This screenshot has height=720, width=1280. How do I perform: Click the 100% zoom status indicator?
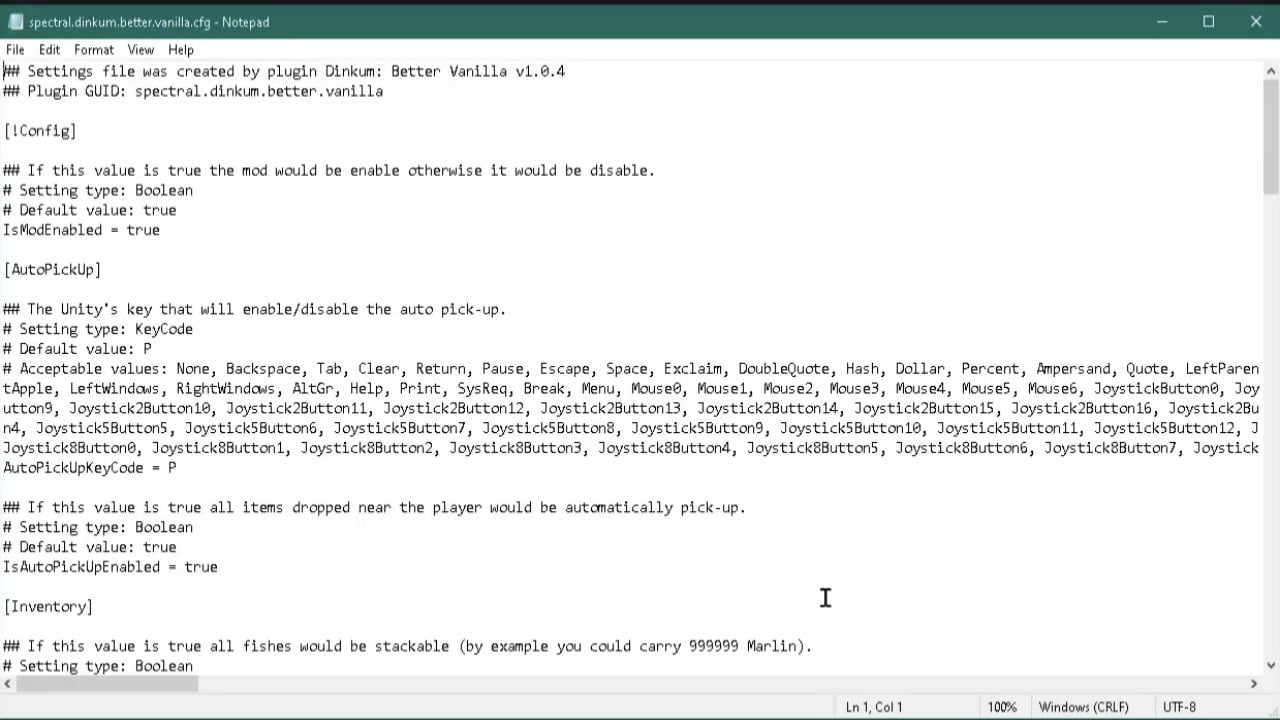click(1002, 707)
